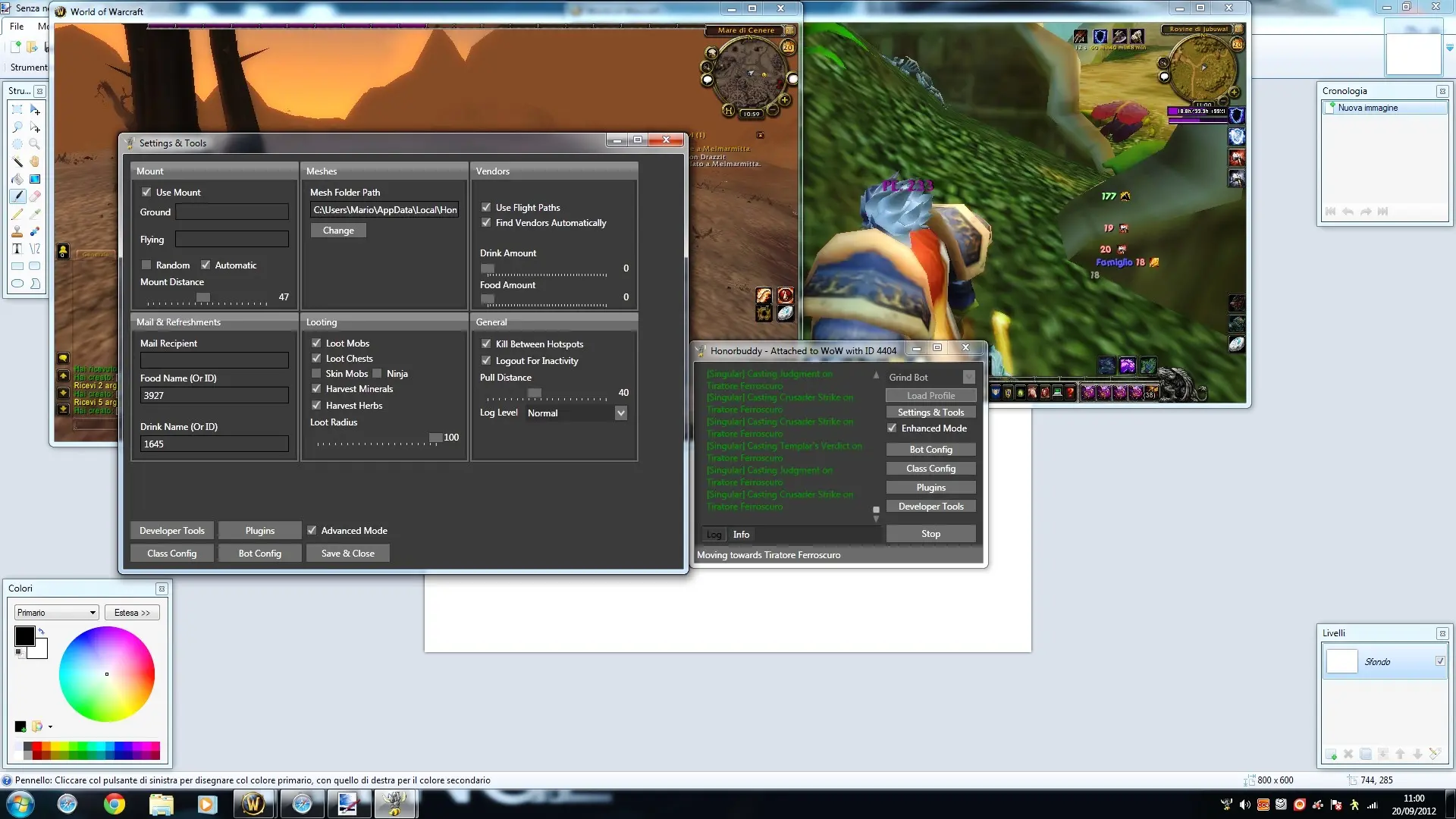This screenshot has width=1456, height=819.
Task: Open Google Chrome from taskbar
Action: (115, 804)
